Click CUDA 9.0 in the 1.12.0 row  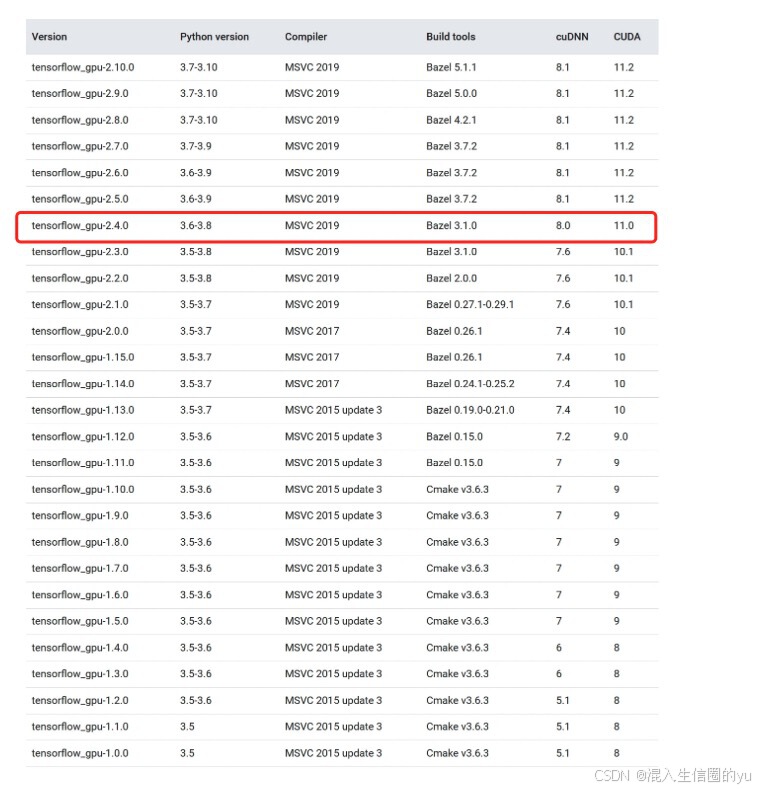coord(621,437)
